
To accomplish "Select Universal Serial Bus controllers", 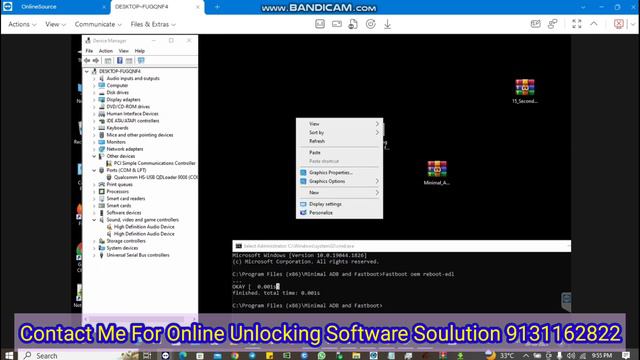I will point(138,255).
